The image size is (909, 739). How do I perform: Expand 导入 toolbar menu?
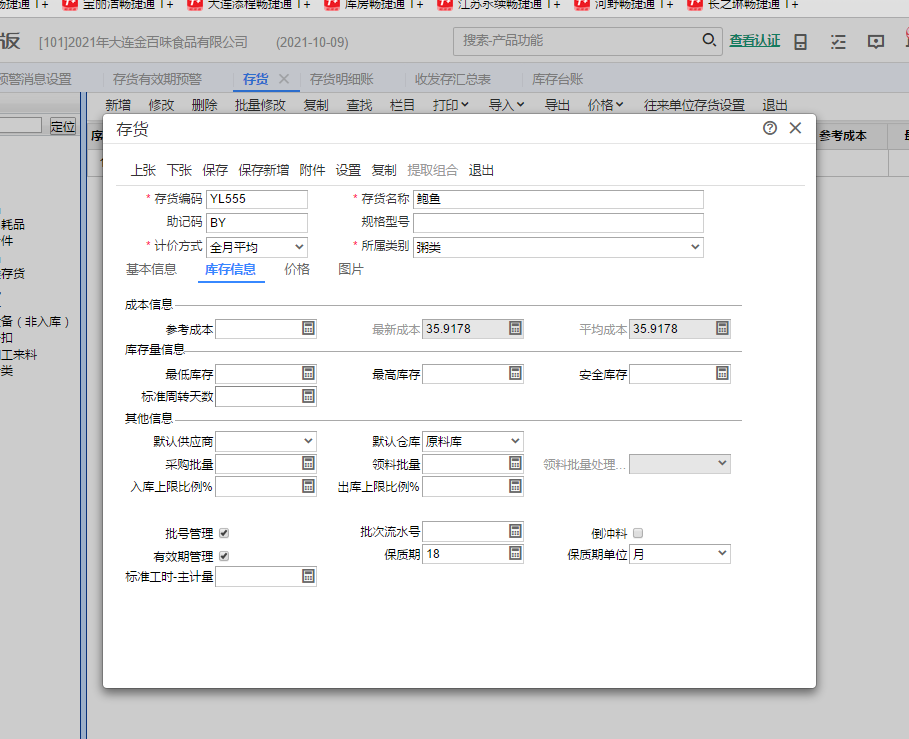[506, 105]
